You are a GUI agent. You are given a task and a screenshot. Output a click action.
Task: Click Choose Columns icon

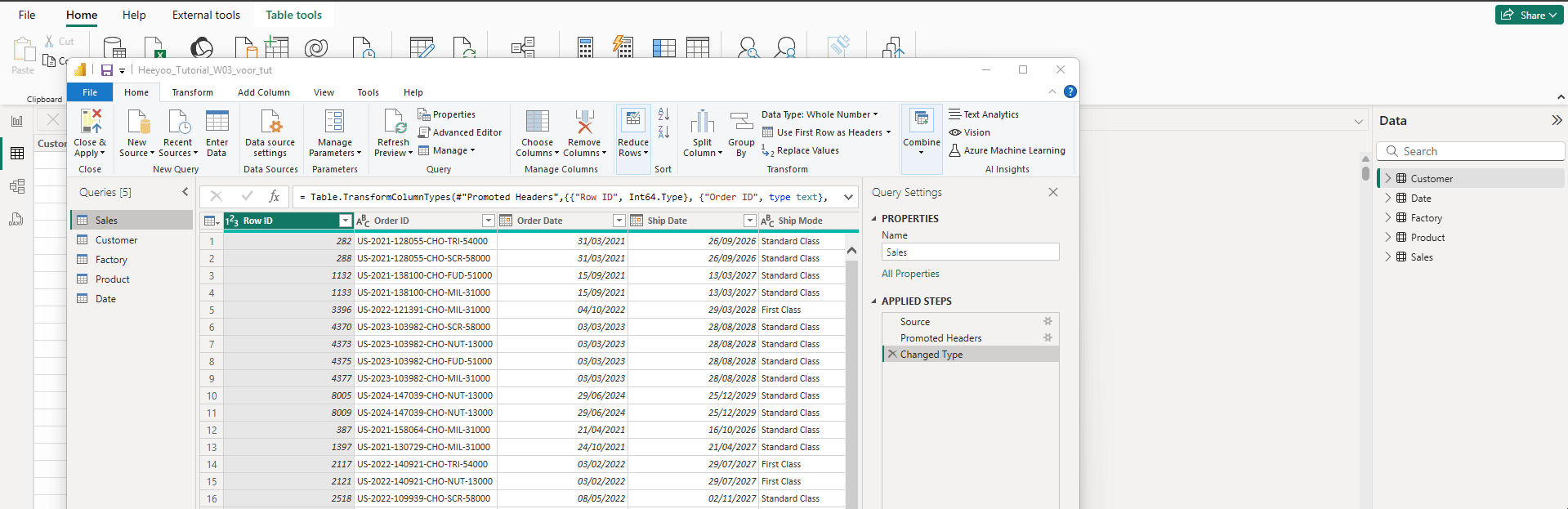coord(537,122)
